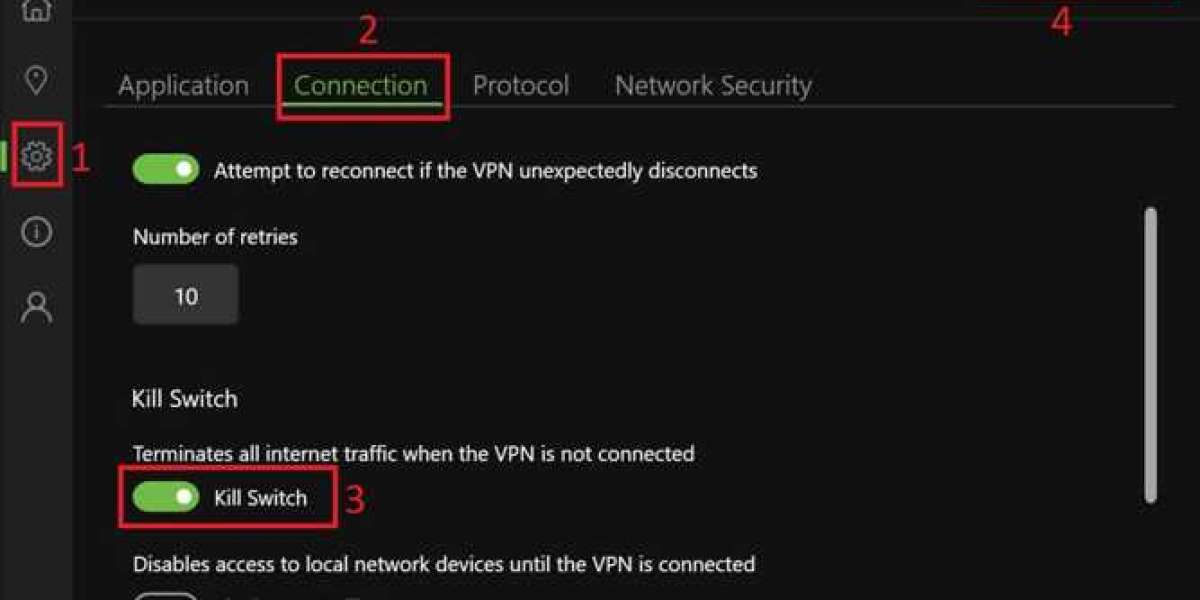Open the account profile icon
This screenshot has width=1200, height=600.
36,306
